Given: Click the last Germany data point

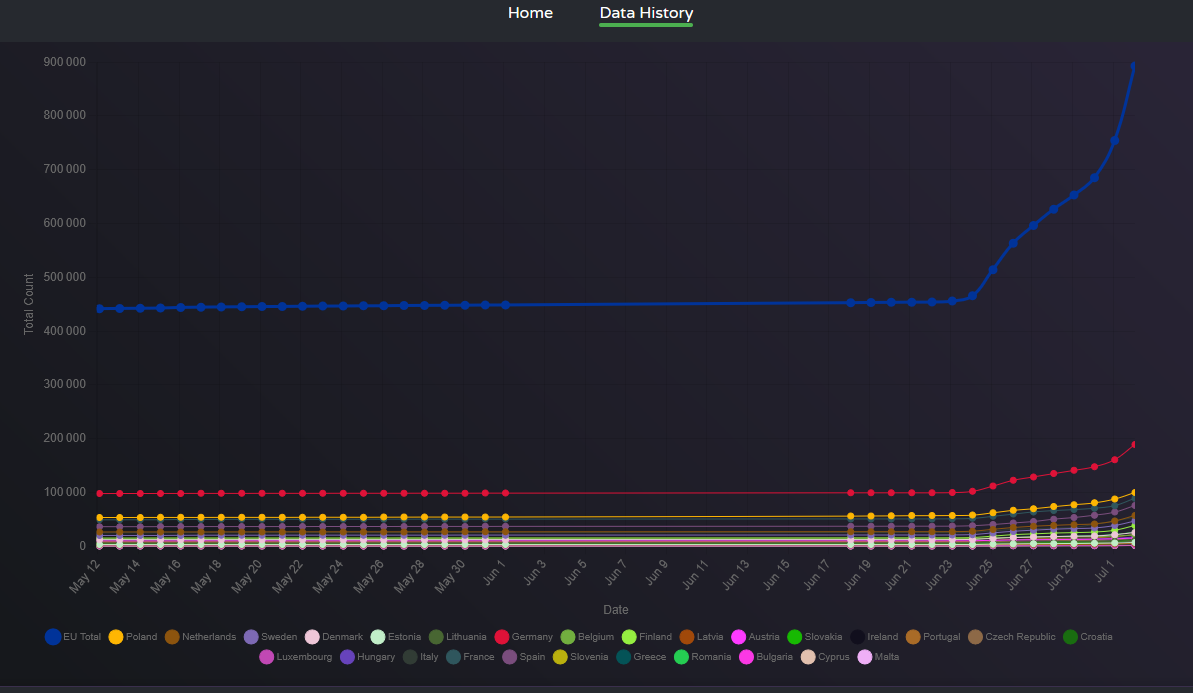Looking at the screenshot, I should coord(1134,444).
